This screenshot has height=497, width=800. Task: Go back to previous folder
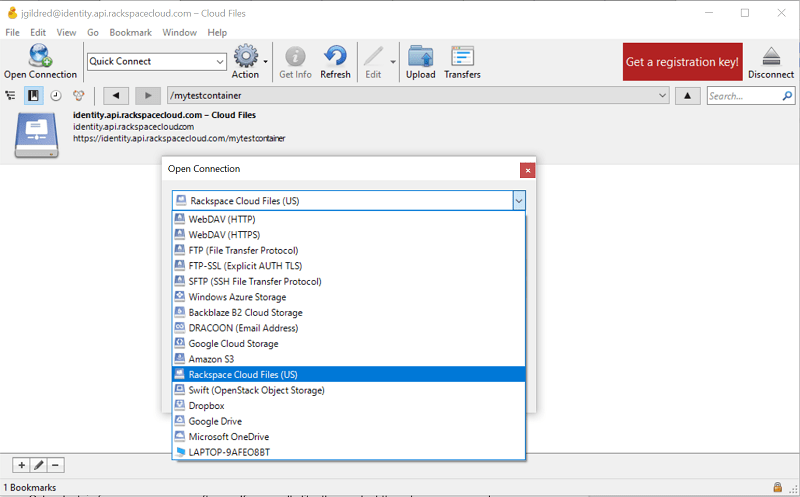click(116, 95)
